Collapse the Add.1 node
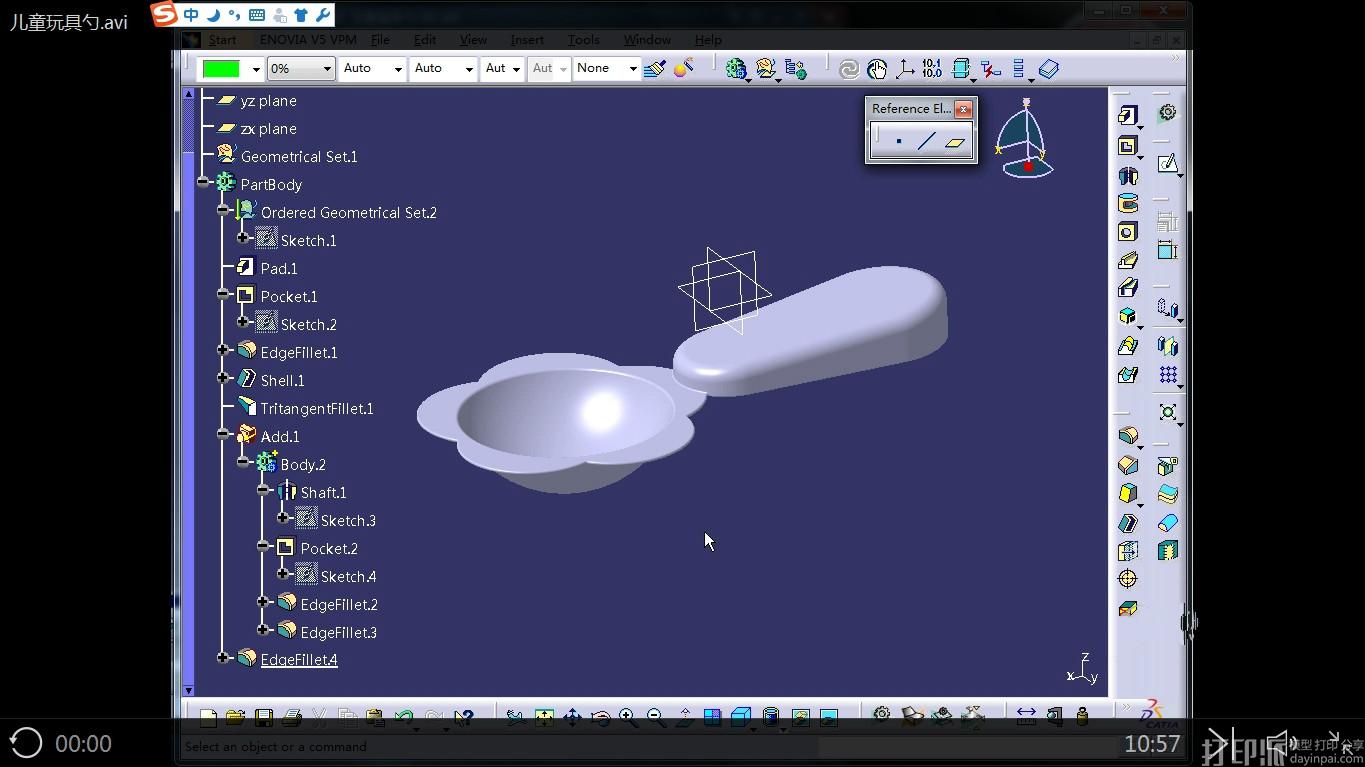Viewport: 1365px width, 767px height. pos(223,434)
